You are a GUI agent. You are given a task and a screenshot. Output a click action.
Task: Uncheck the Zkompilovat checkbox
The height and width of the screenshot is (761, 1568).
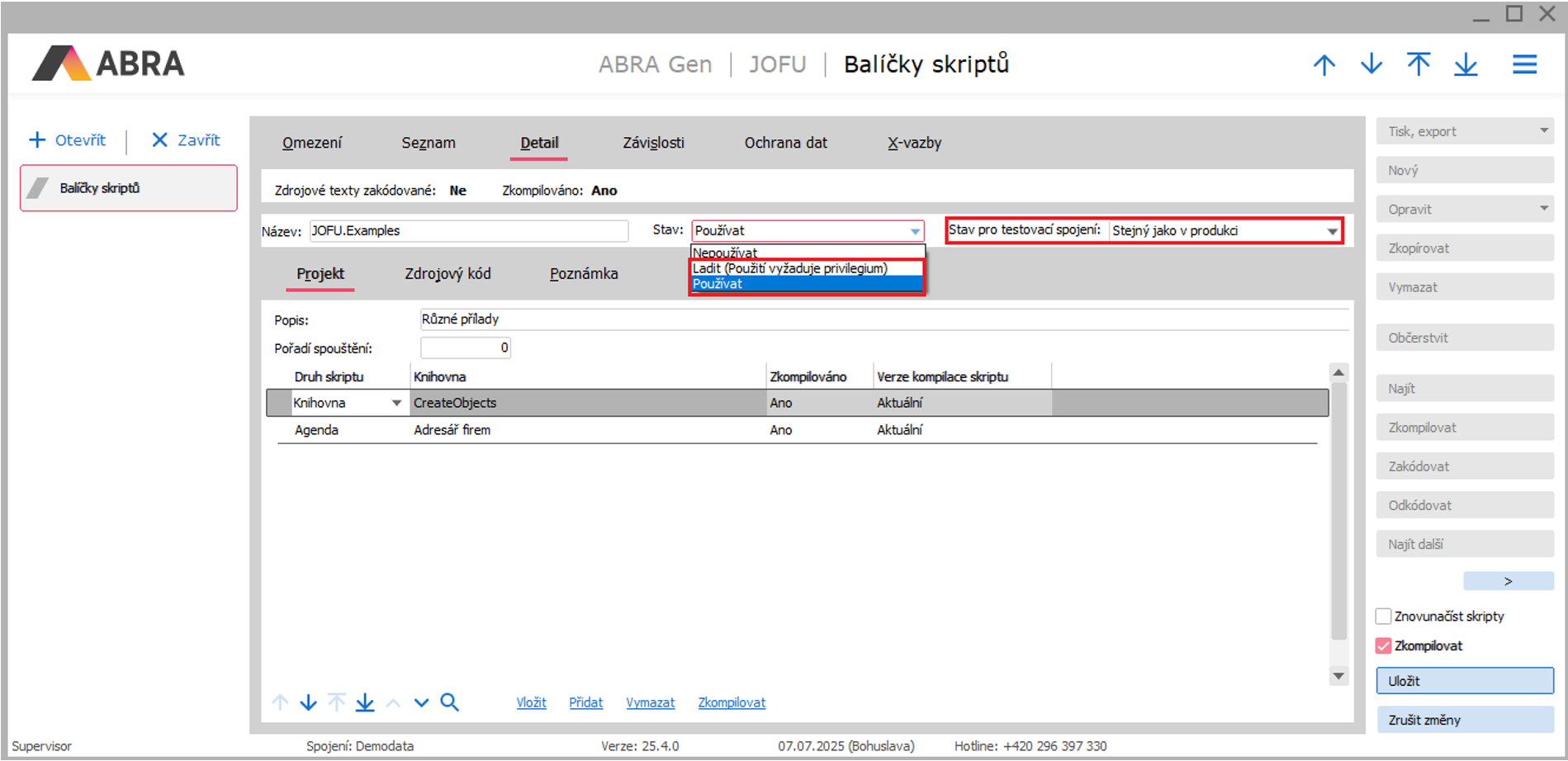[x=1384, y=646]
